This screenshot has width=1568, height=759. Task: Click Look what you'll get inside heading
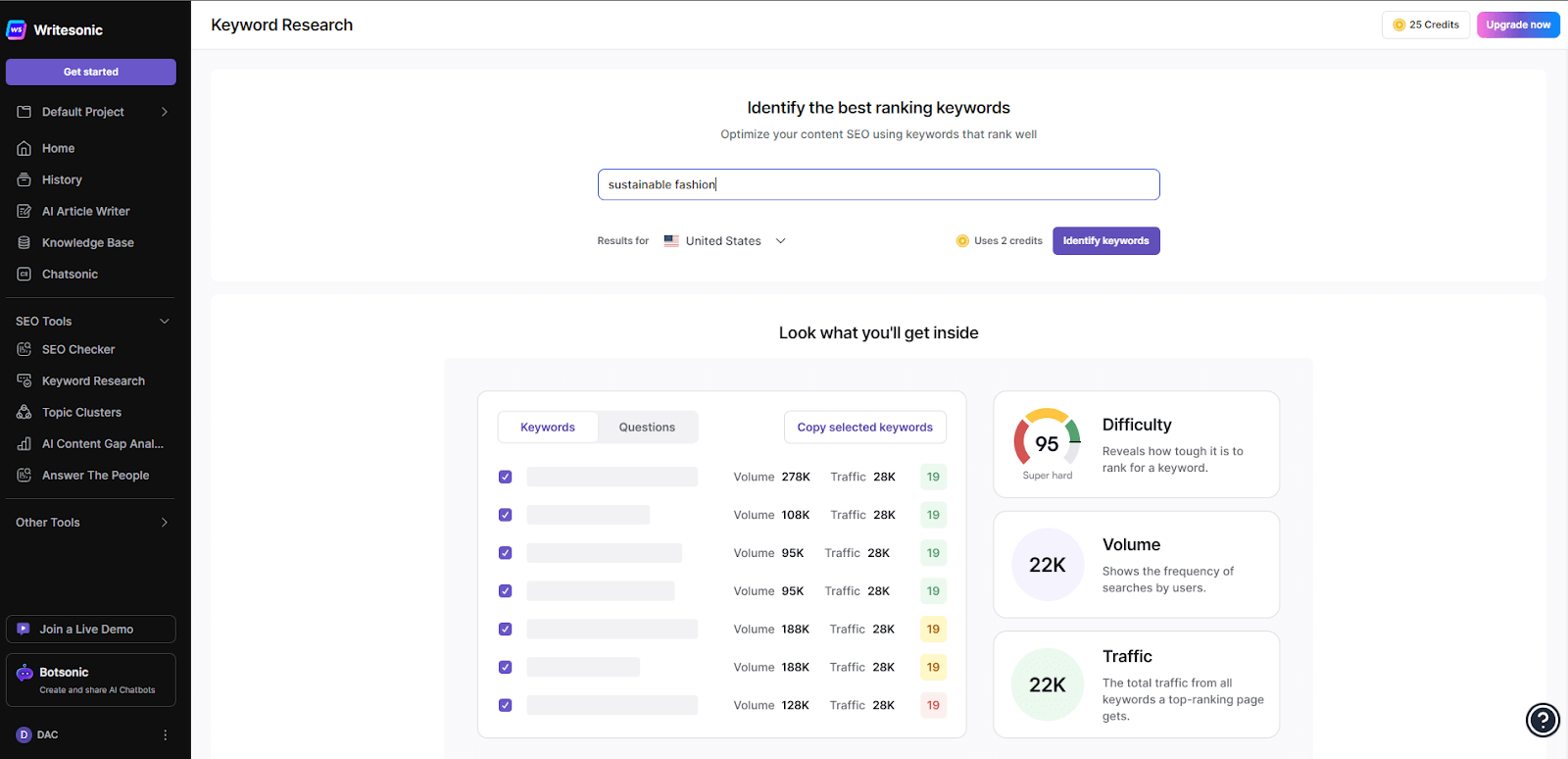point(879,332)
